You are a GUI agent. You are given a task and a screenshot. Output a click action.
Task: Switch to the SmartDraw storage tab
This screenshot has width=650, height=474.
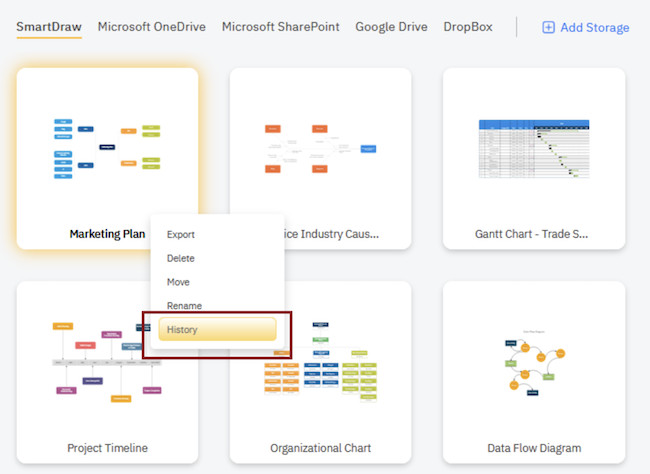(49, 27)
